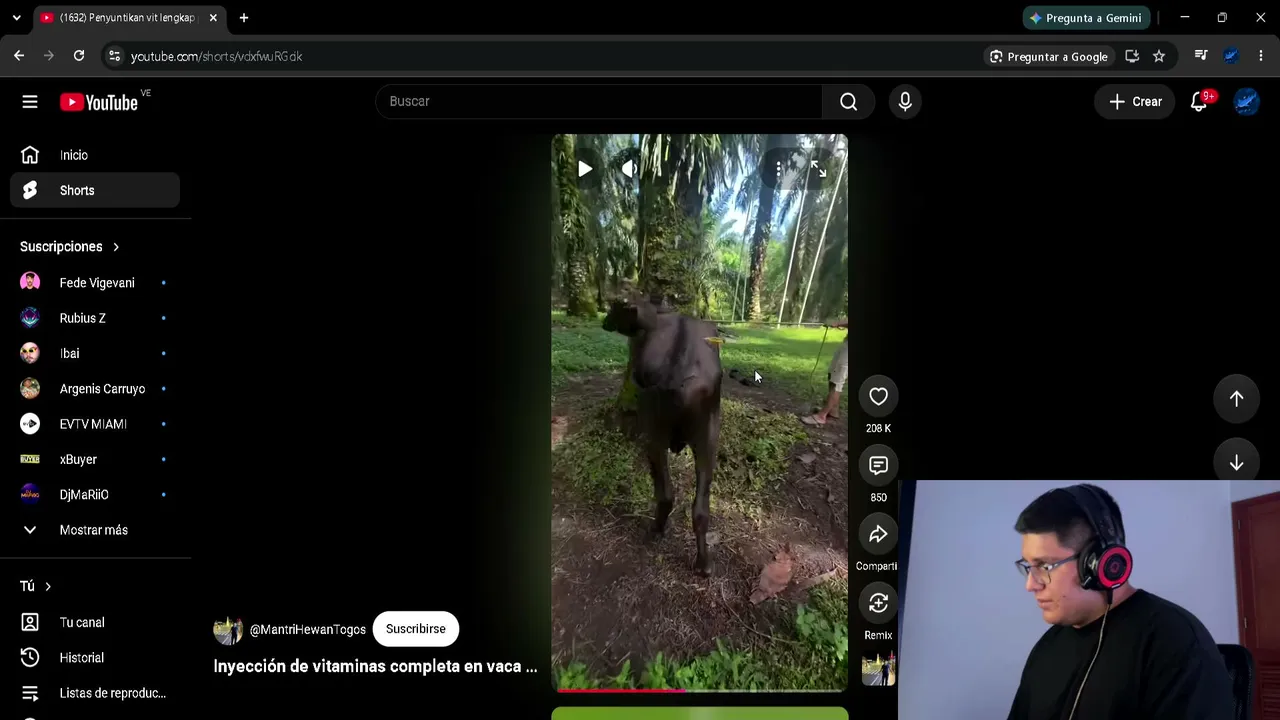This screenshot has height=720, width=1280.
Task: Subscribe with the Suscribirse button
Action: click(x=415, y=629)
